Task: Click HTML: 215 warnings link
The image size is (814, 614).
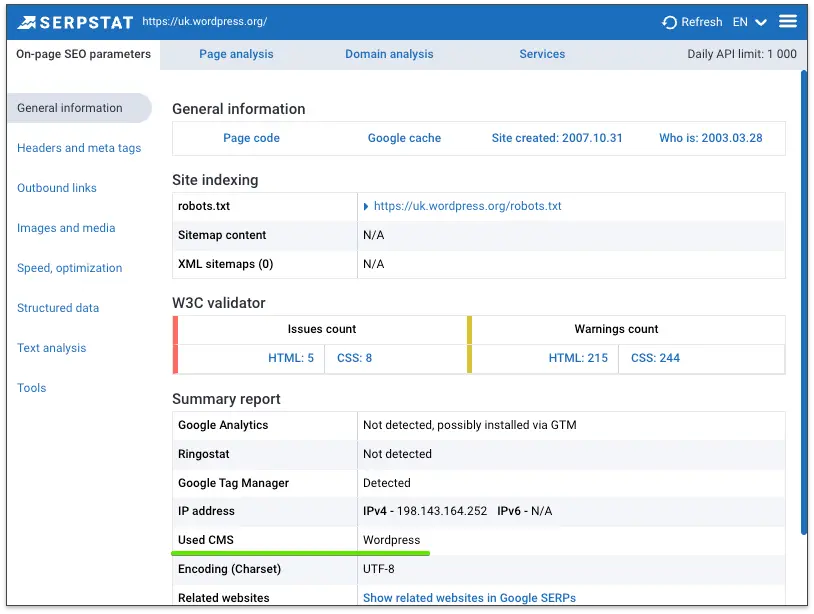Action: point(578,358)
